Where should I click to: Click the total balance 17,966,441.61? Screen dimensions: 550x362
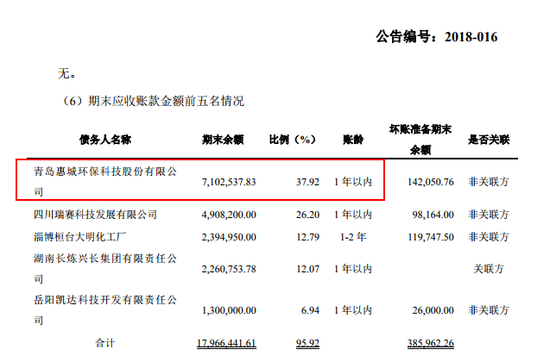227,343
